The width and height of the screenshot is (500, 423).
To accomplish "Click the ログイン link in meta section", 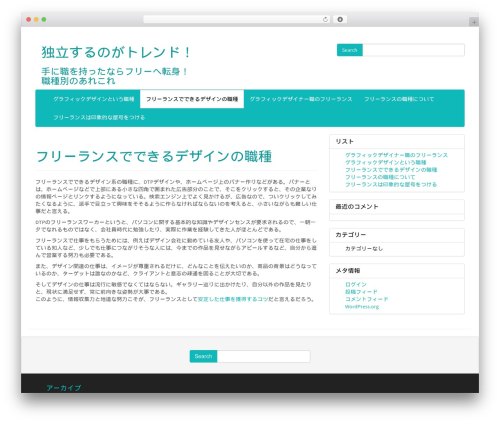I will 356,284.
